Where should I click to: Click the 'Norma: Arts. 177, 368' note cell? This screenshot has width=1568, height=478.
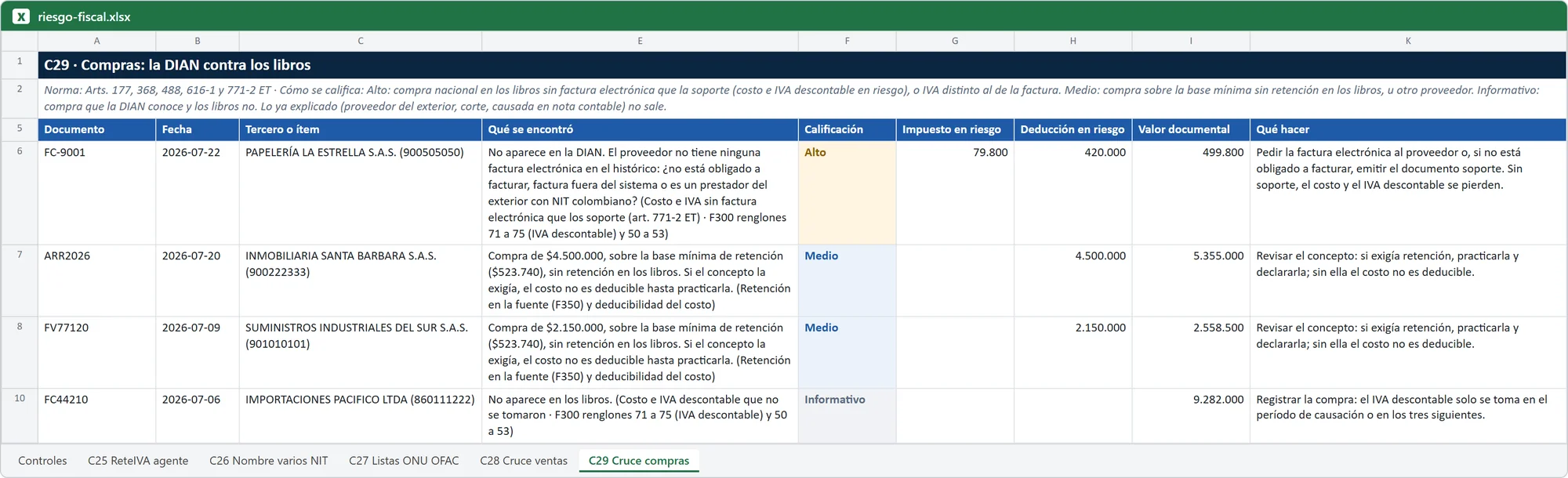click(802, 98)
